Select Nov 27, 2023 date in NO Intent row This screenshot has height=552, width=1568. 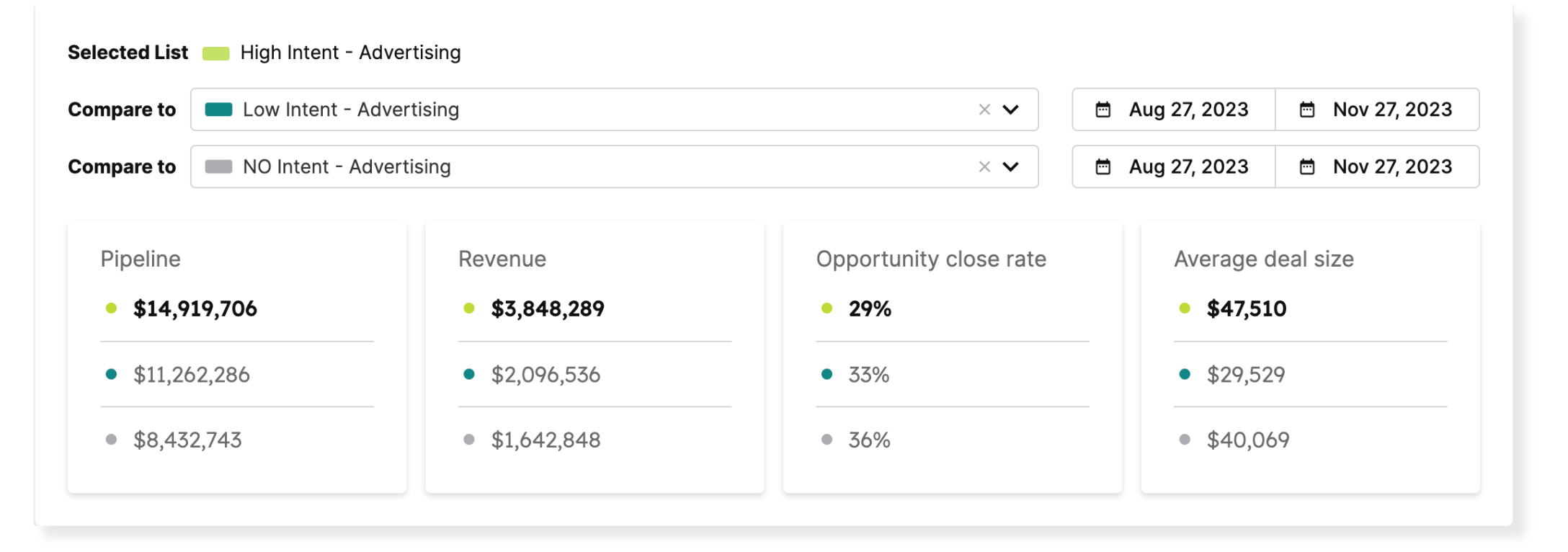click(1391, 167)
